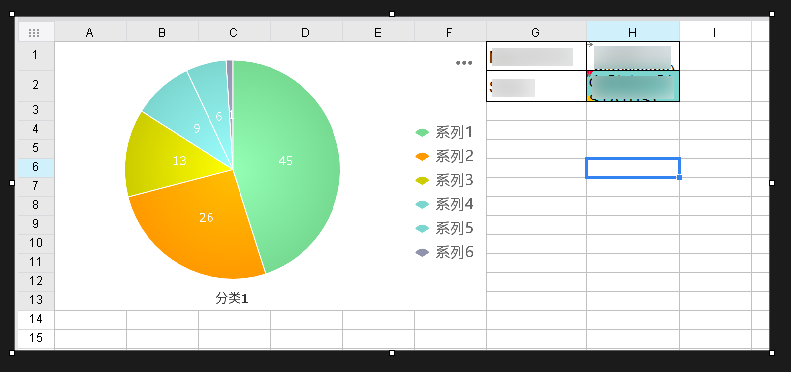
Task: Click cell G1 with blurred text
Action: tap(536, 56)
